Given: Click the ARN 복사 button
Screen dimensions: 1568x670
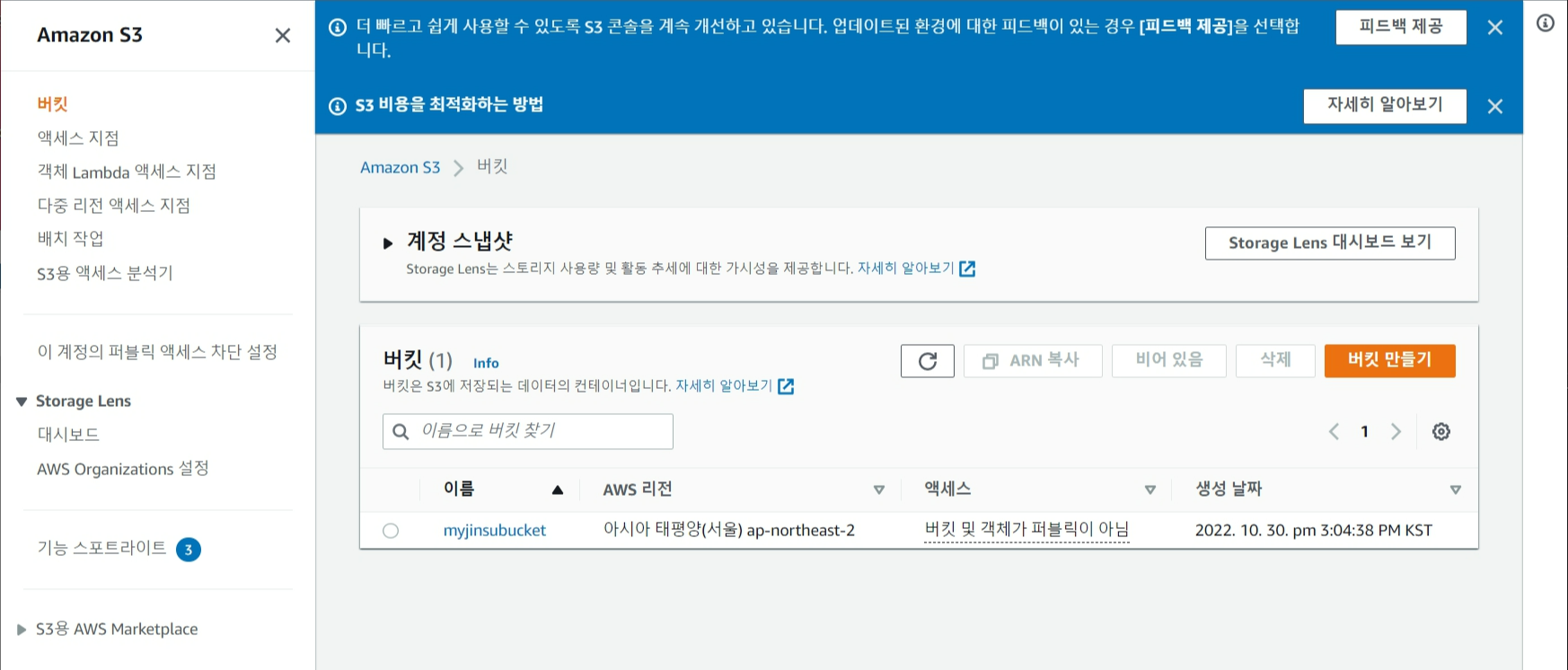Looking at the screenshot, I should (x=1033, y=361).
